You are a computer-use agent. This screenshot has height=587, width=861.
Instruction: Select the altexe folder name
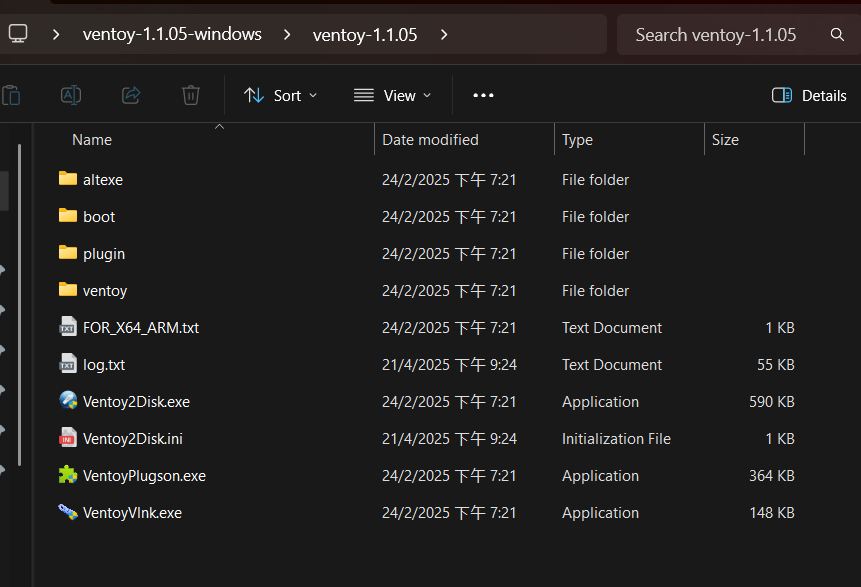[103, 180]
